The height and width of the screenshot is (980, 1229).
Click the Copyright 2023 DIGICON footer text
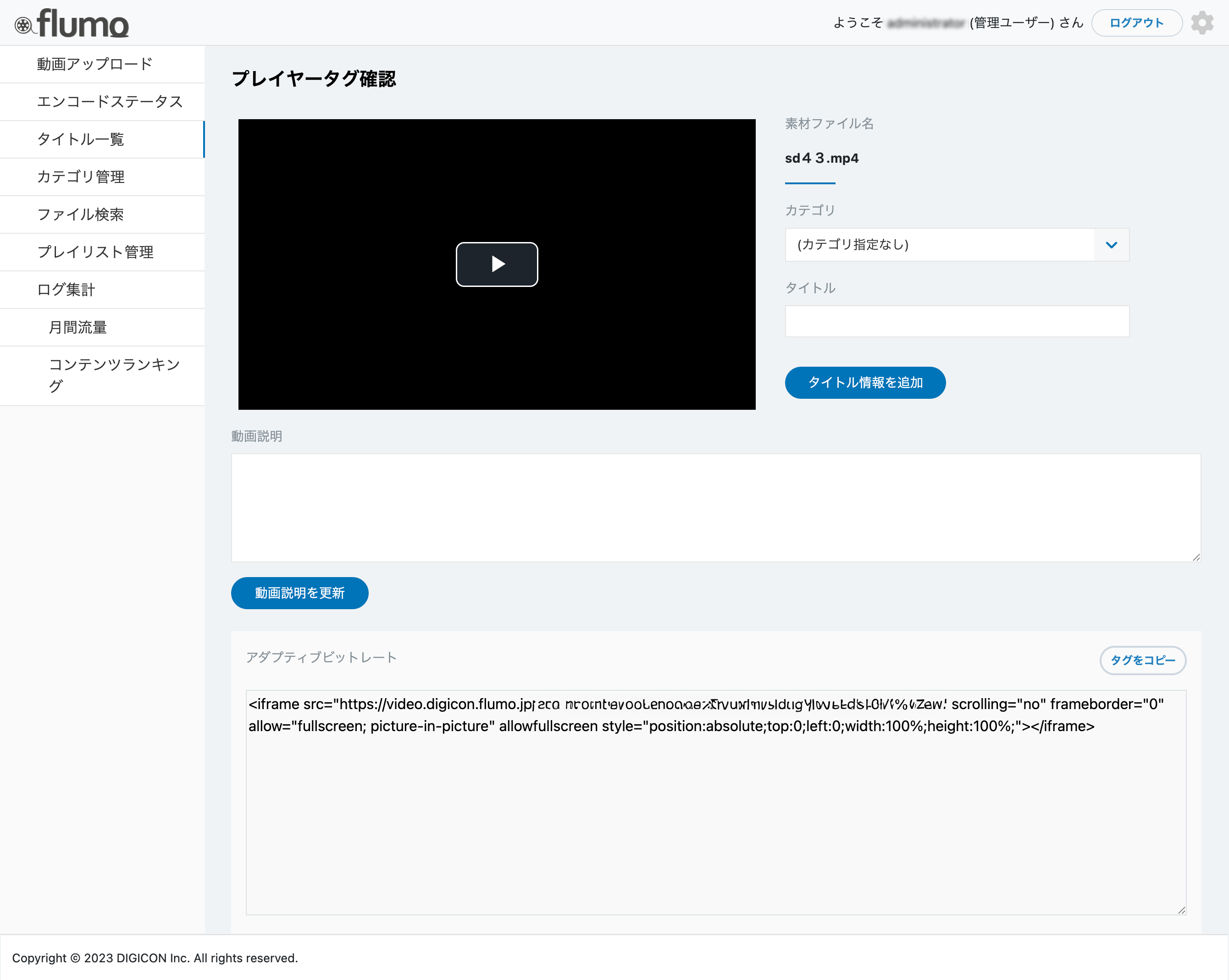tap(155, 958)
